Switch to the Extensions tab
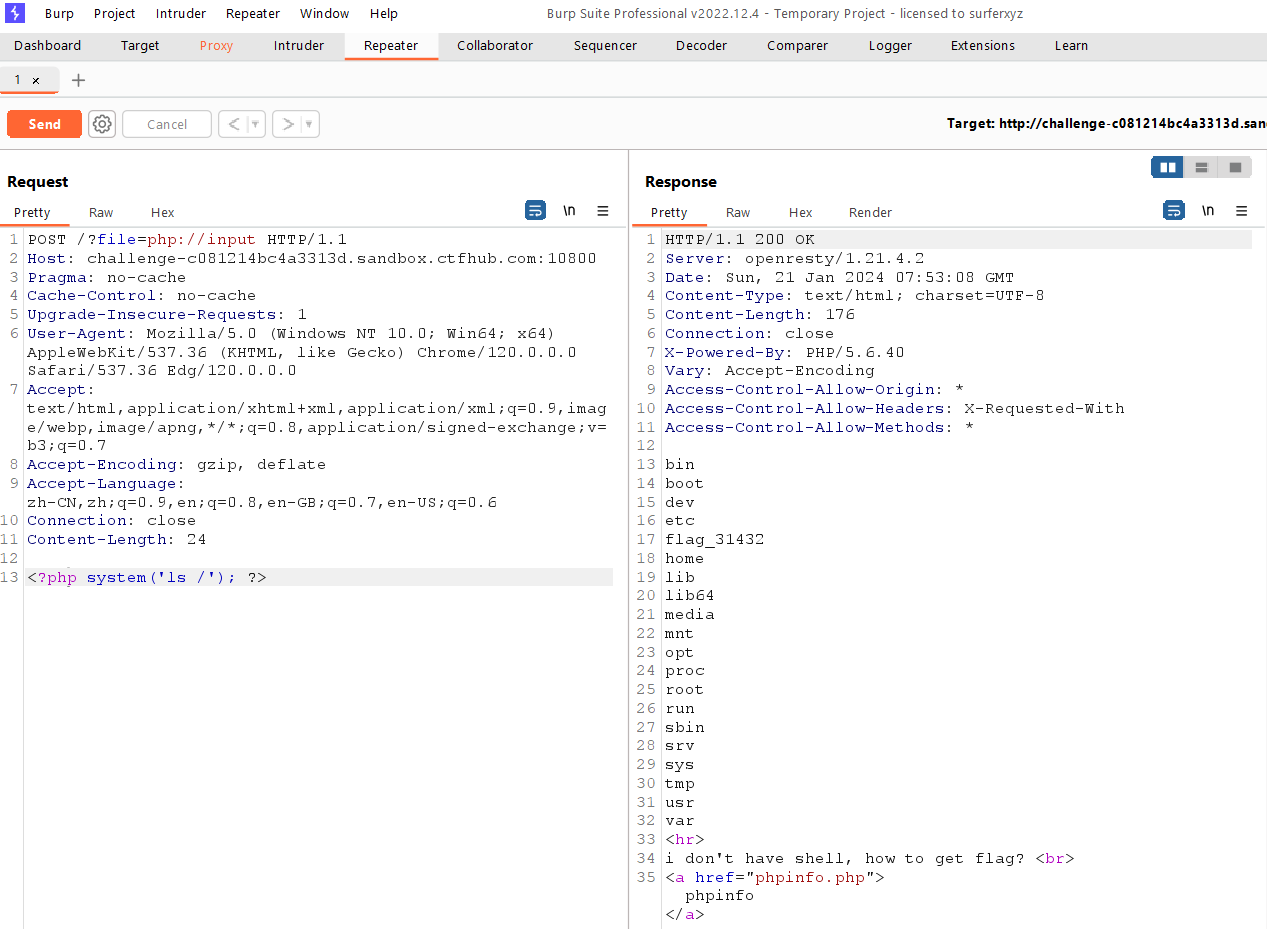Screen dimensions: 1267x929 (983, 46)
